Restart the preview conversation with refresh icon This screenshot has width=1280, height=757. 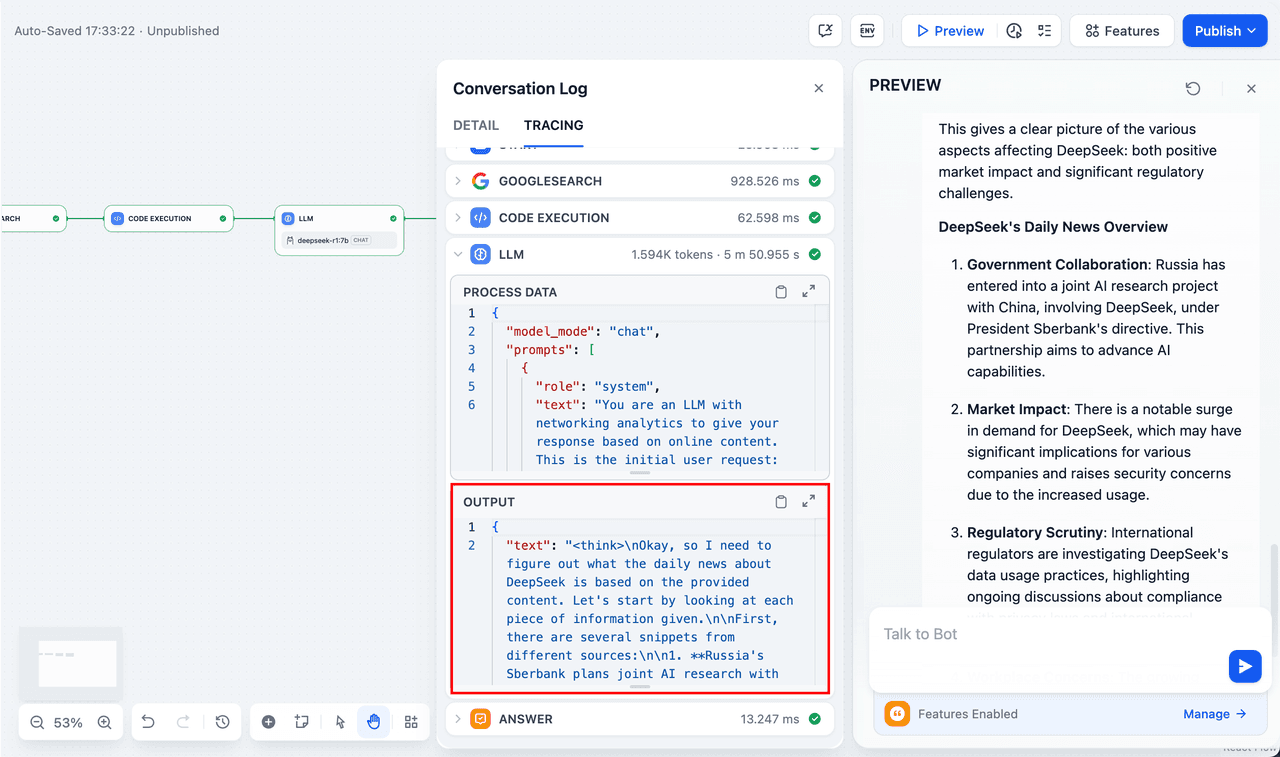pyautogui.click(x=1193, y=89)
